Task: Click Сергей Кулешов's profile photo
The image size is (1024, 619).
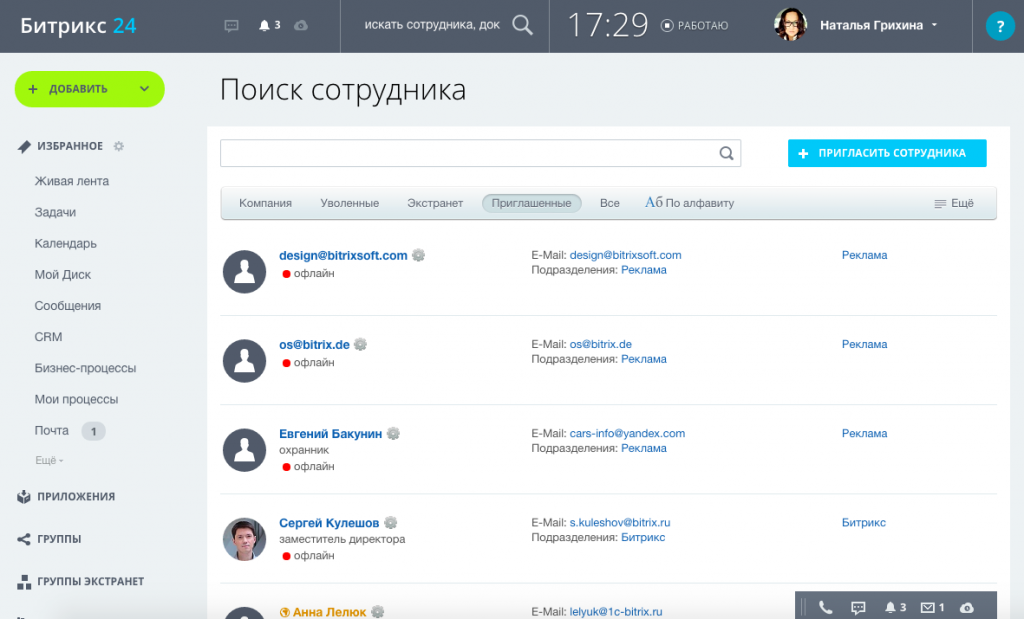Action: pyautogui.click(x=244, y=539)
